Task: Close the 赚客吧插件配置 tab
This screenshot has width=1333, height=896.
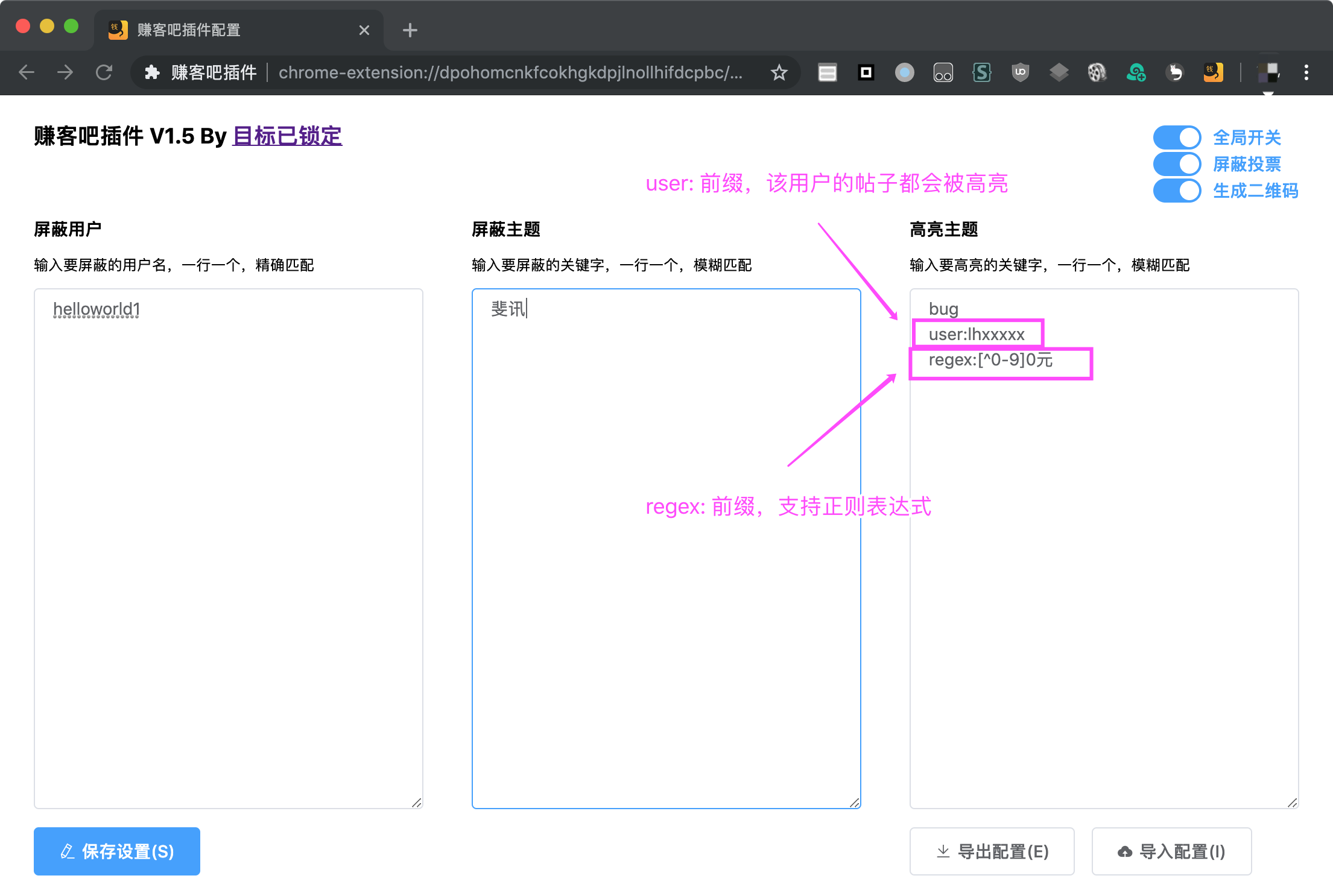Action: [x=364, y=30]
